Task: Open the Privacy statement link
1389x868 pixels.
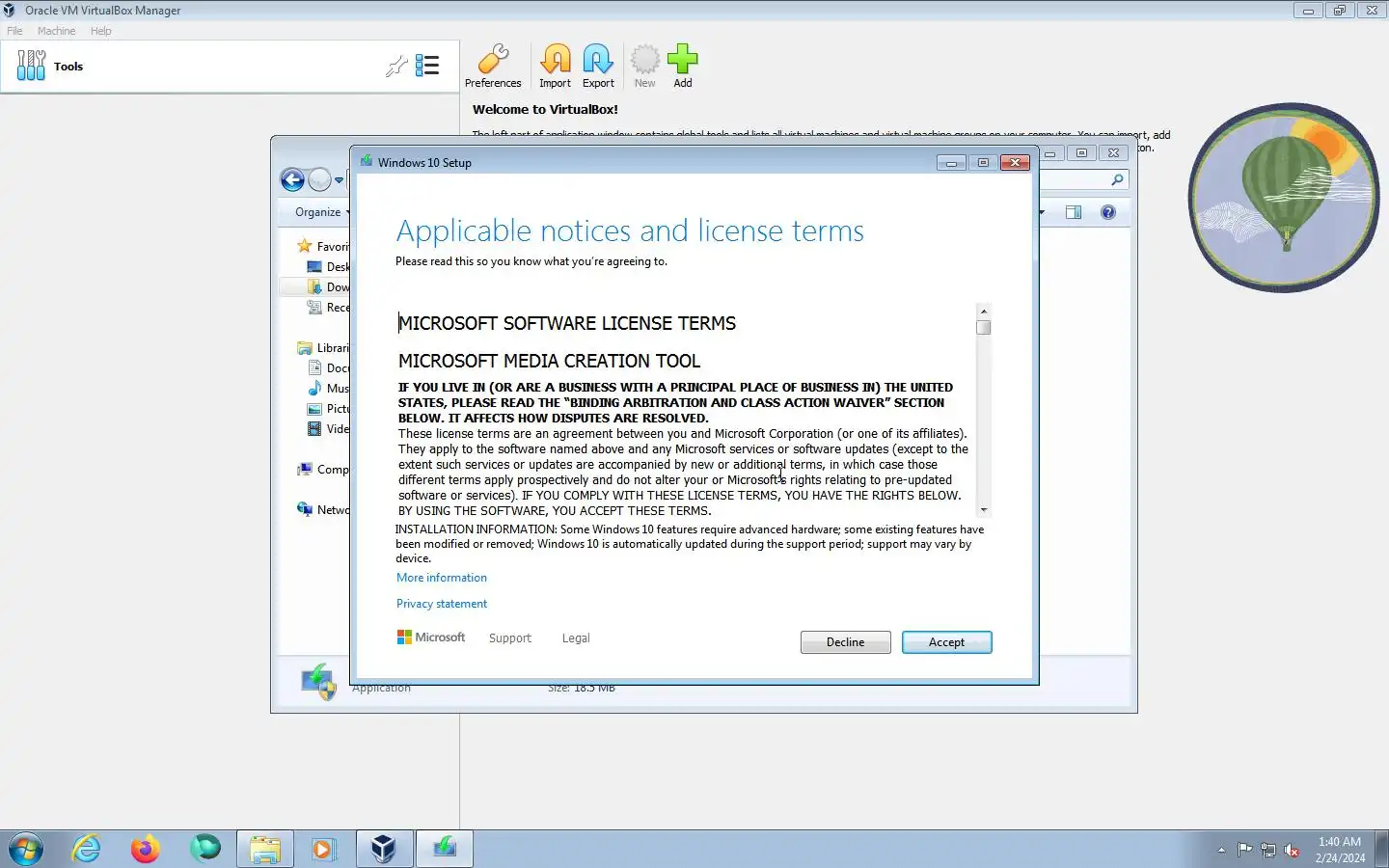Action: click(x=442, y=604)
